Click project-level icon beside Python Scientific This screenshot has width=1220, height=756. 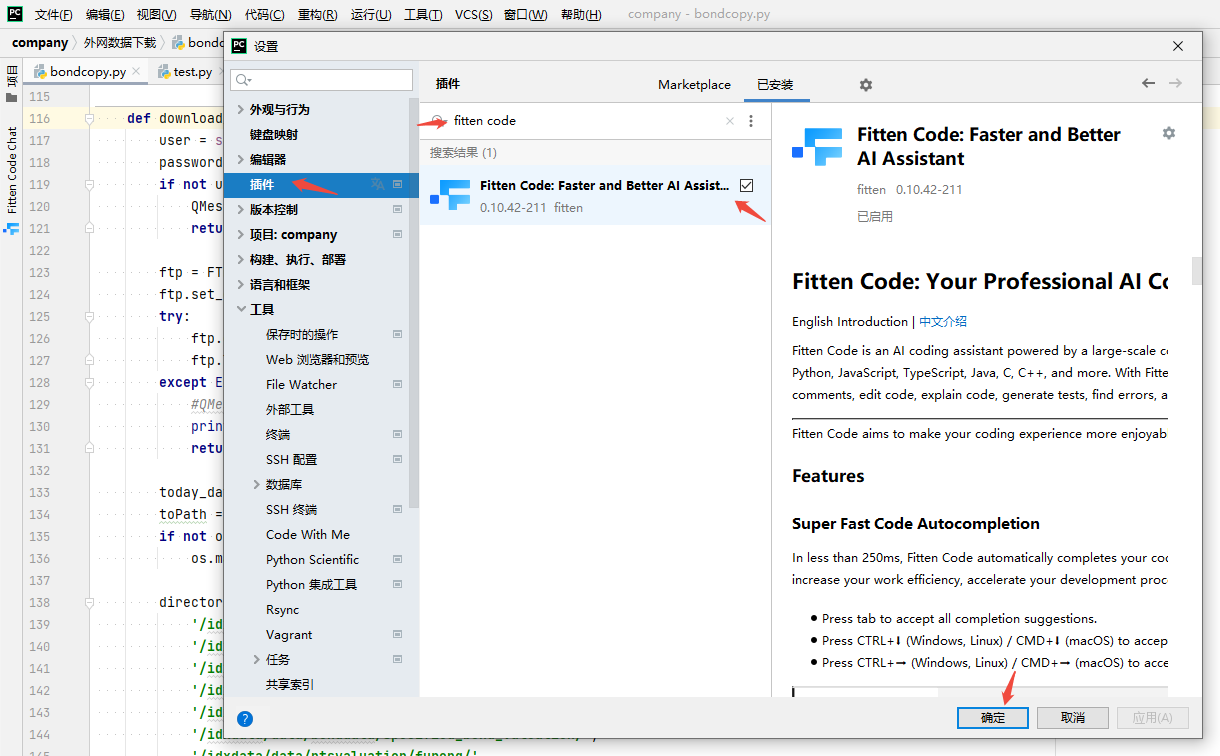(397, 559)
